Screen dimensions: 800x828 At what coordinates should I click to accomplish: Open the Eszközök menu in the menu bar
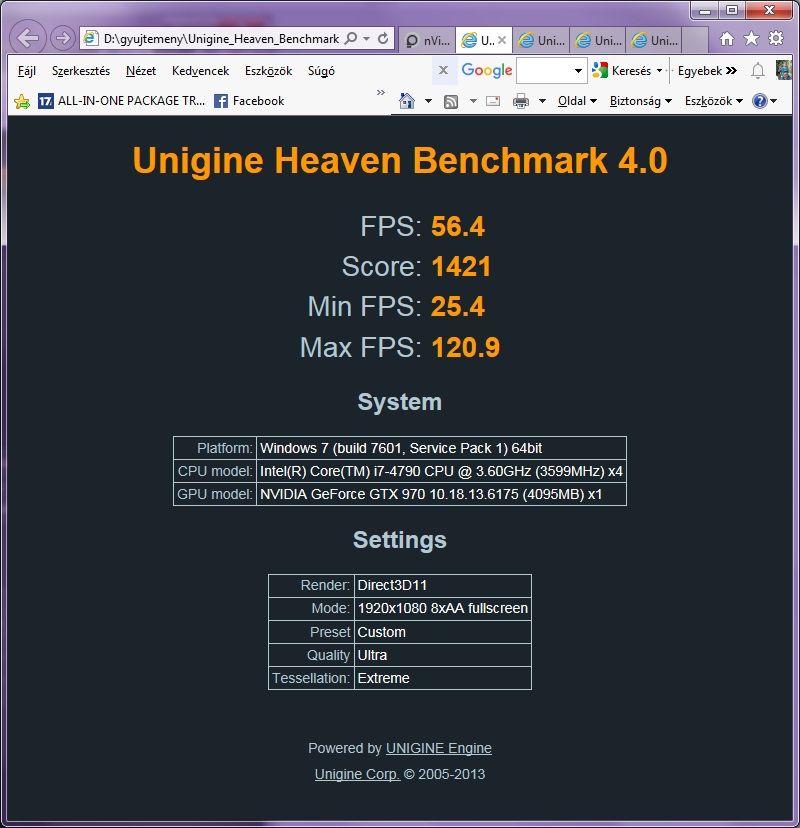268,71
